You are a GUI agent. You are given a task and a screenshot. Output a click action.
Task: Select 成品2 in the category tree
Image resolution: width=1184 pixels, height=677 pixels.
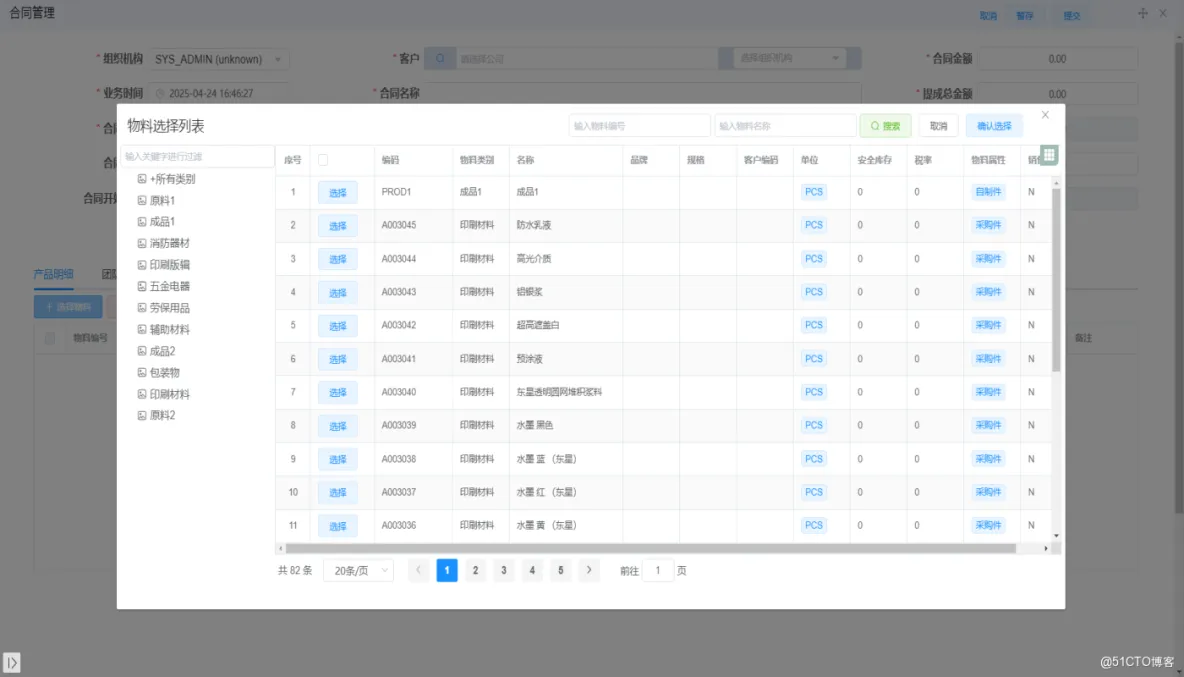[162, 351]
